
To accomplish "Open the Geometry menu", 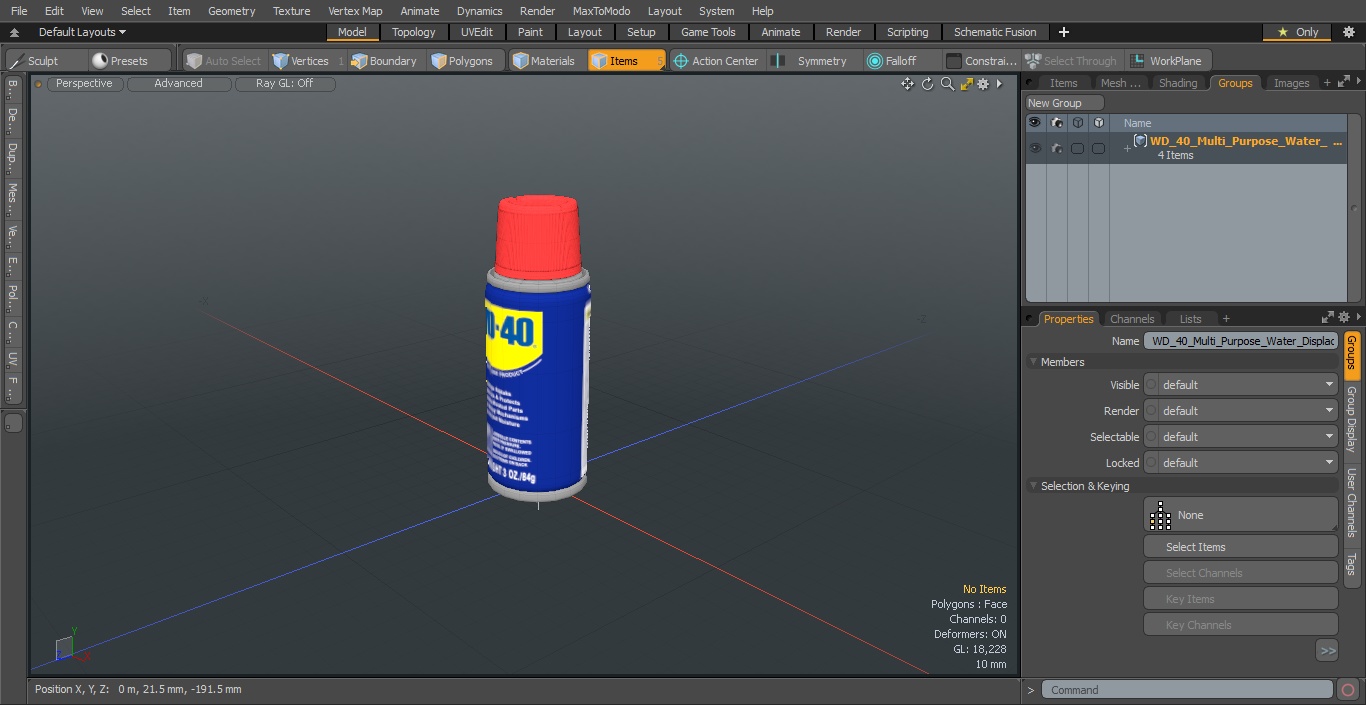I will 231,11.
